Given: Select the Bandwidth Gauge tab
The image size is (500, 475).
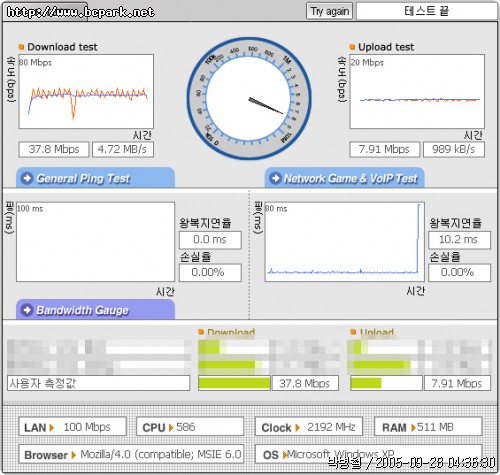Looking at the screenshot, I should (95, 310).
